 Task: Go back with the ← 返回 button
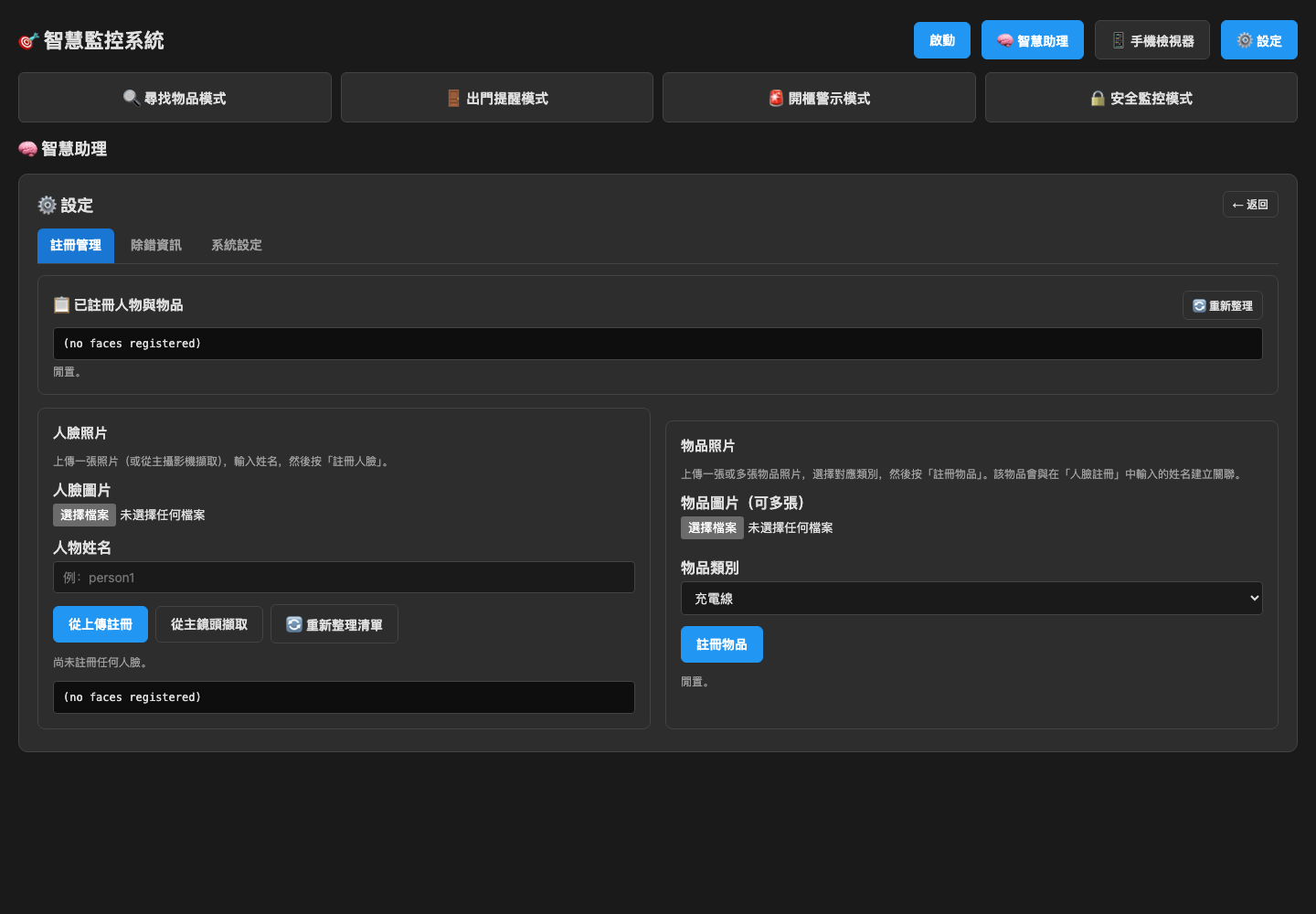tap(1250, 205)
